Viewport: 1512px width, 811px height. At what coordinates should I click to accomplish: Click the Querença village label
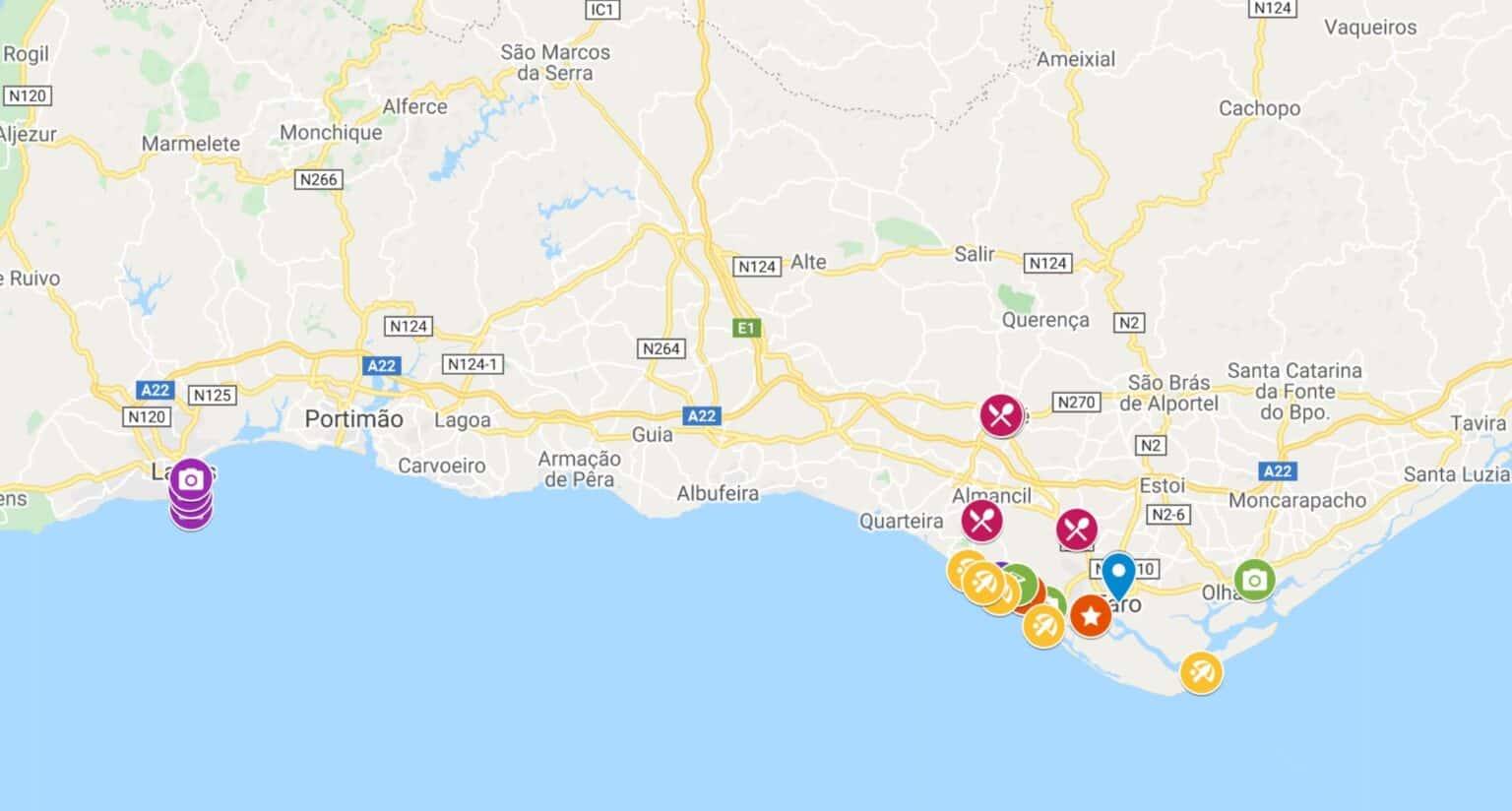click(x=1045, y=320)
